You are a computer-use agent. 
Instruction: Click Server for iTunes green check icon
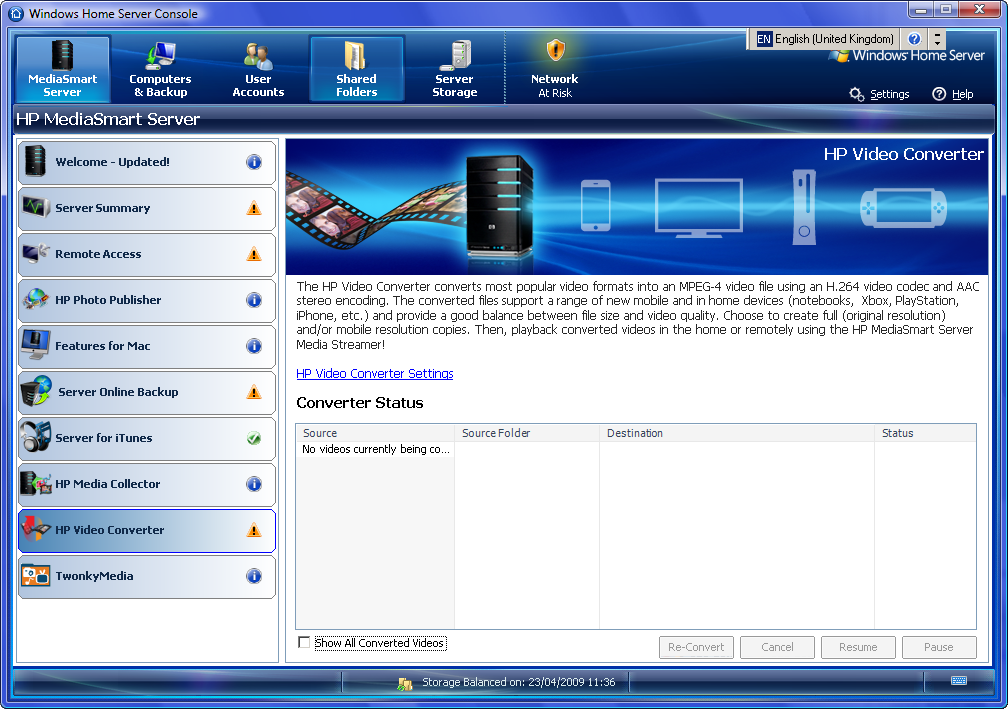pyautogui.click(x=254, y=438)
